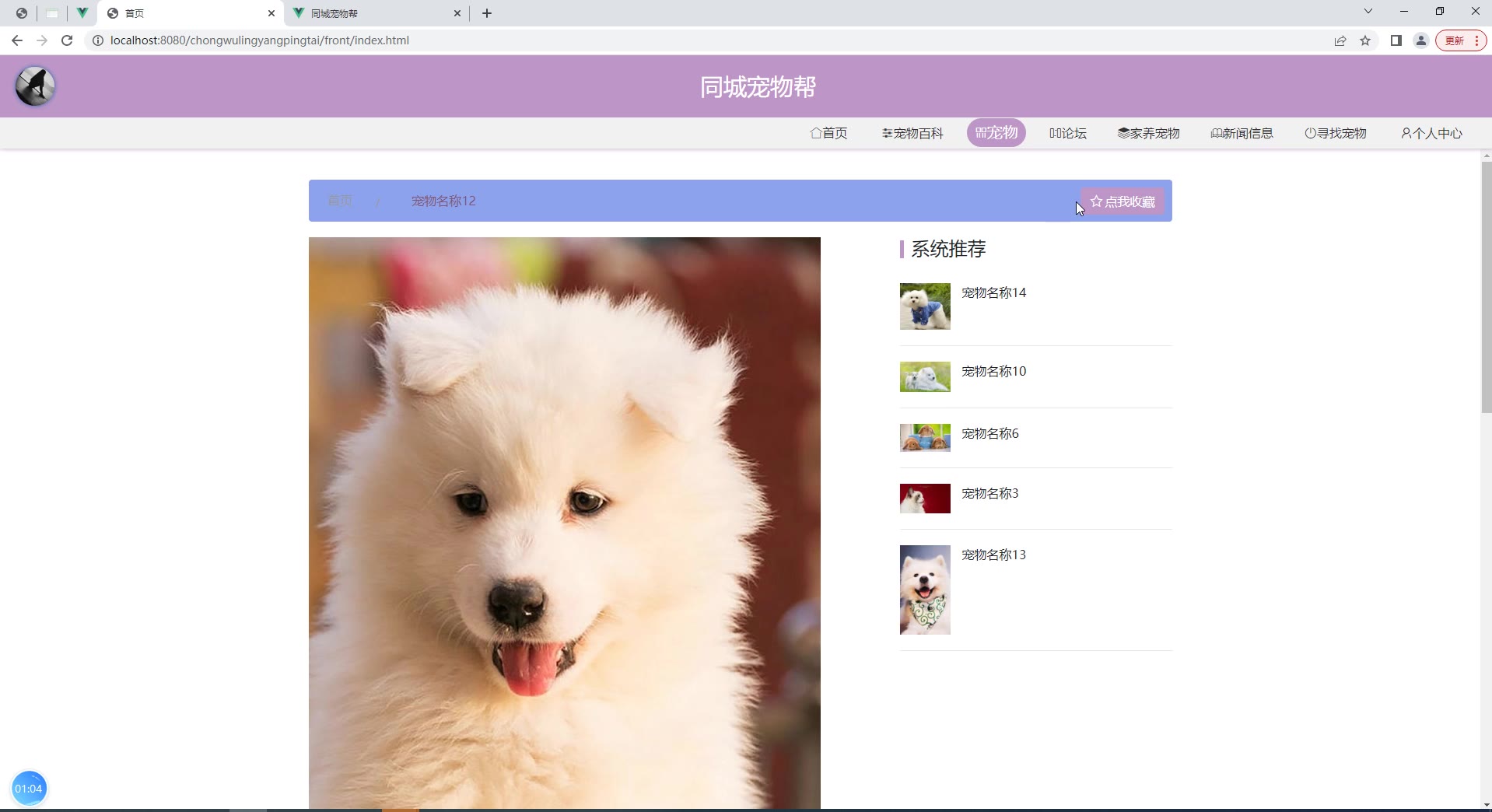Click the site logo avatar in header
Screen dimensions: 1492x812
(x=35, y=86)
